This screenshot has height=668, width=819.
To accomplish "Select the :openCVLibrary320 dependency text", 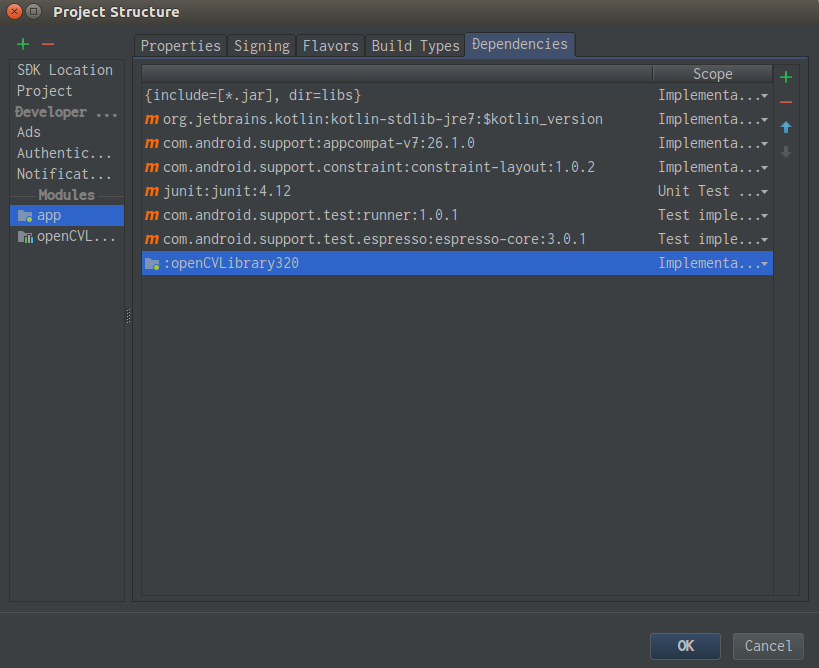I will [231, 264].
